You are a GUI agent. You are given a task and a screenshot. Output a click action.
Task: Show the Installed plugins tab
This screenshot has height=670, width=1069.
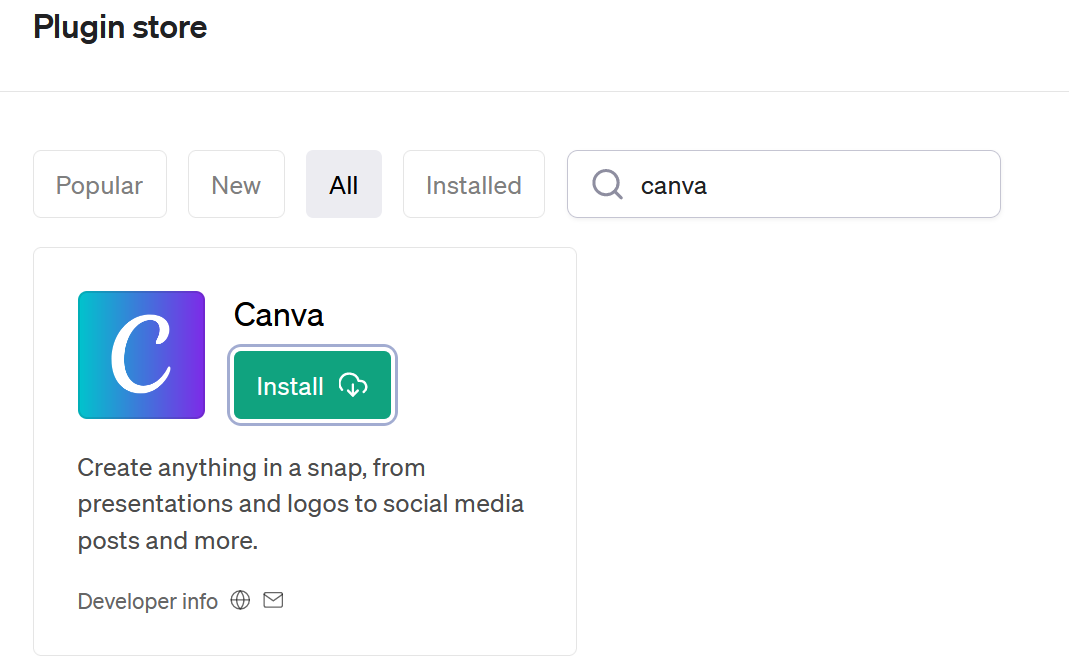click(474, 184)
